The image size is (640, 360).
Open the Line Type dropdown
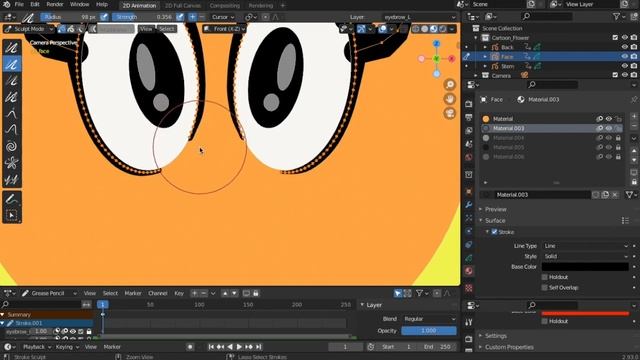[585, 246]
